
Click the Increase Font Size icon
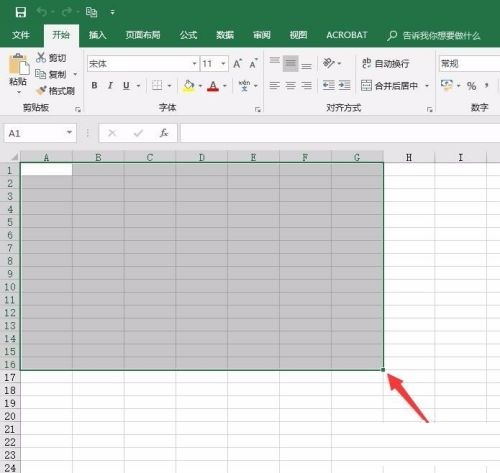[x=237, y=63]
